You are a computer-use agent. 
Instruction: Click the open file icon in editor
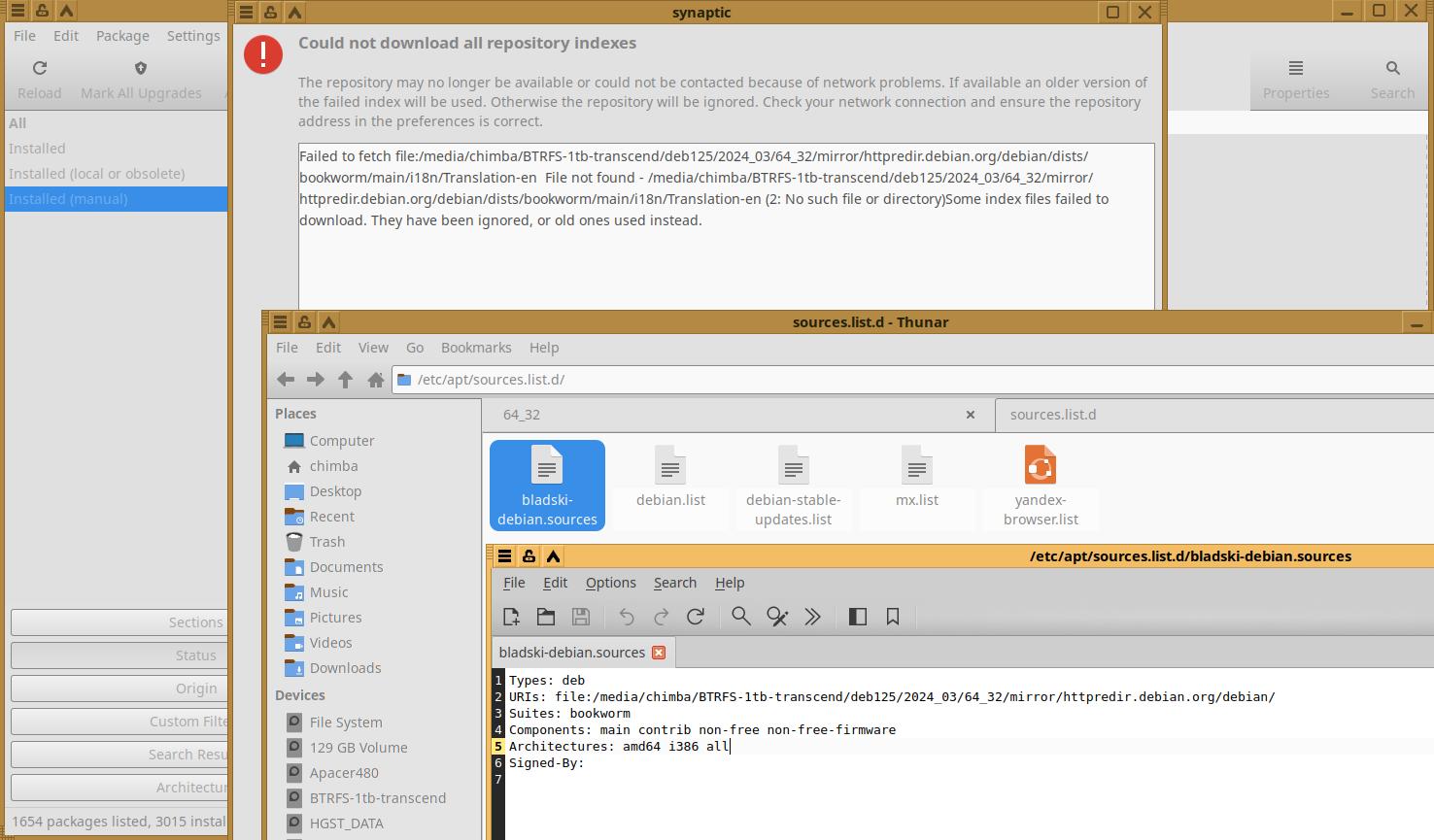[x=546, y=617]
